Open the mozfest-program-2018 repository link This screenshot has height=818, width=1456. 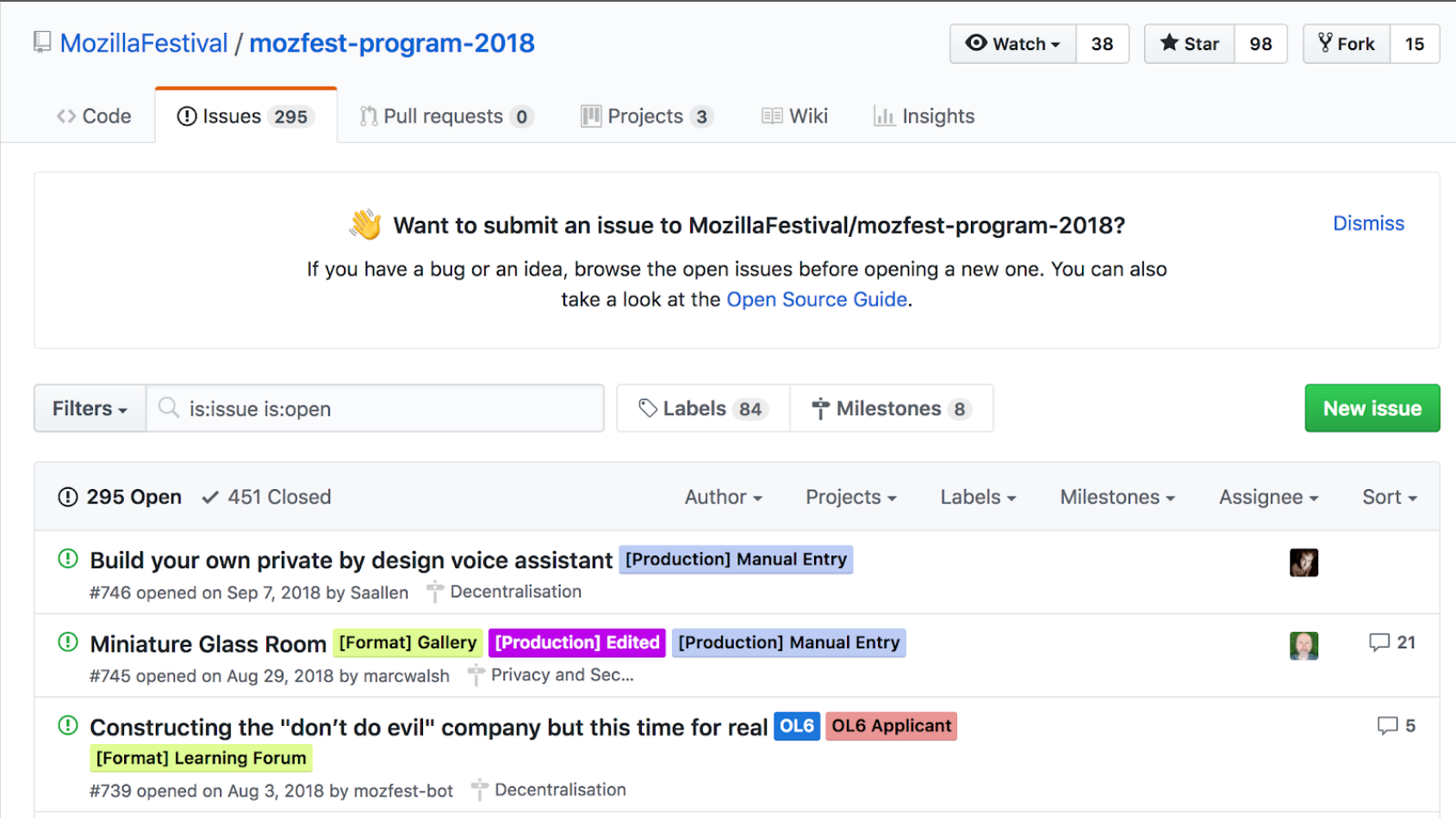click(392, 43)
